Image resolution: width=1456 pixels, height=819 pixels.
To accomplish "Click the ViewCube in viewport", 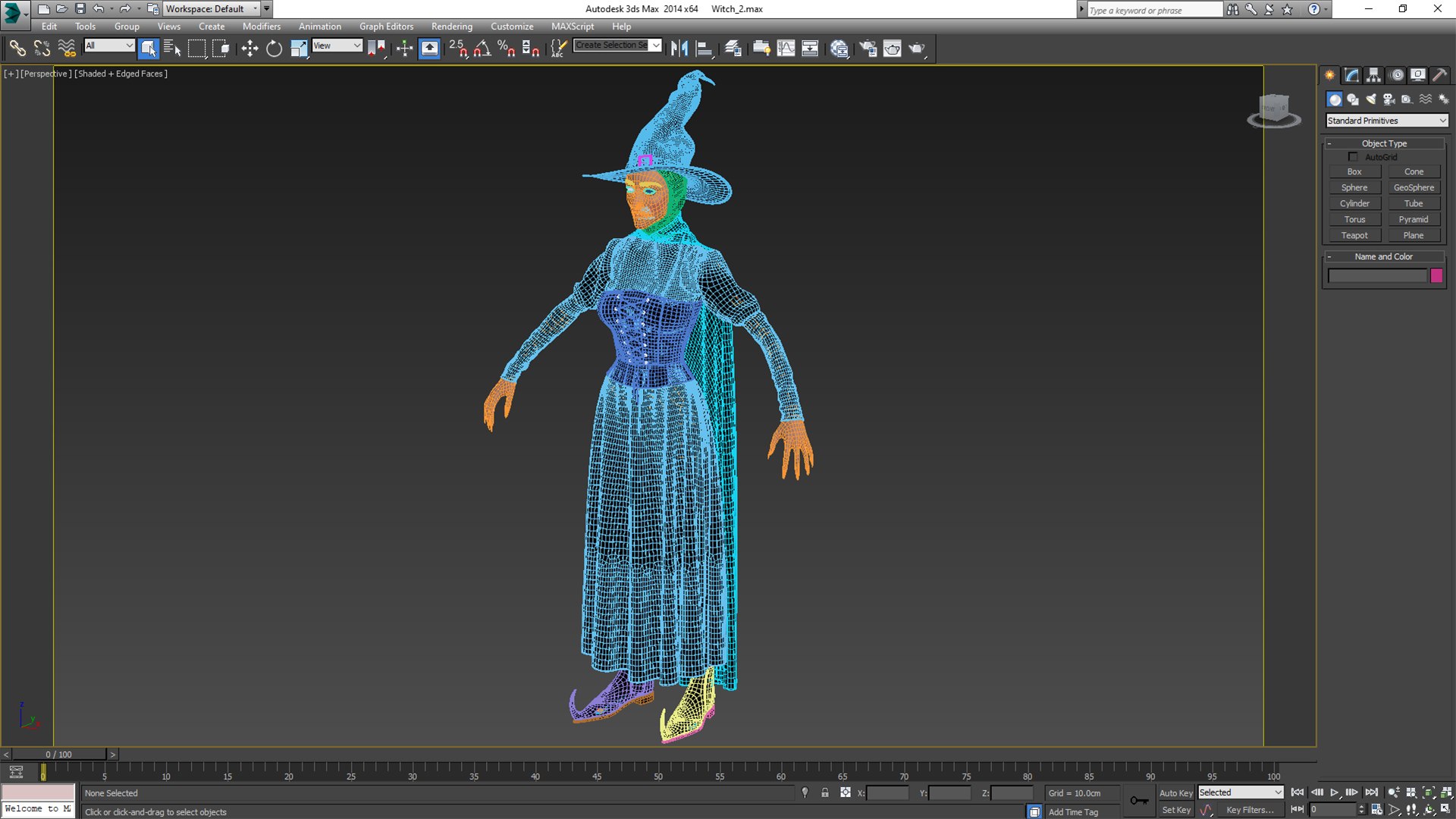I will click(1274, 110).
